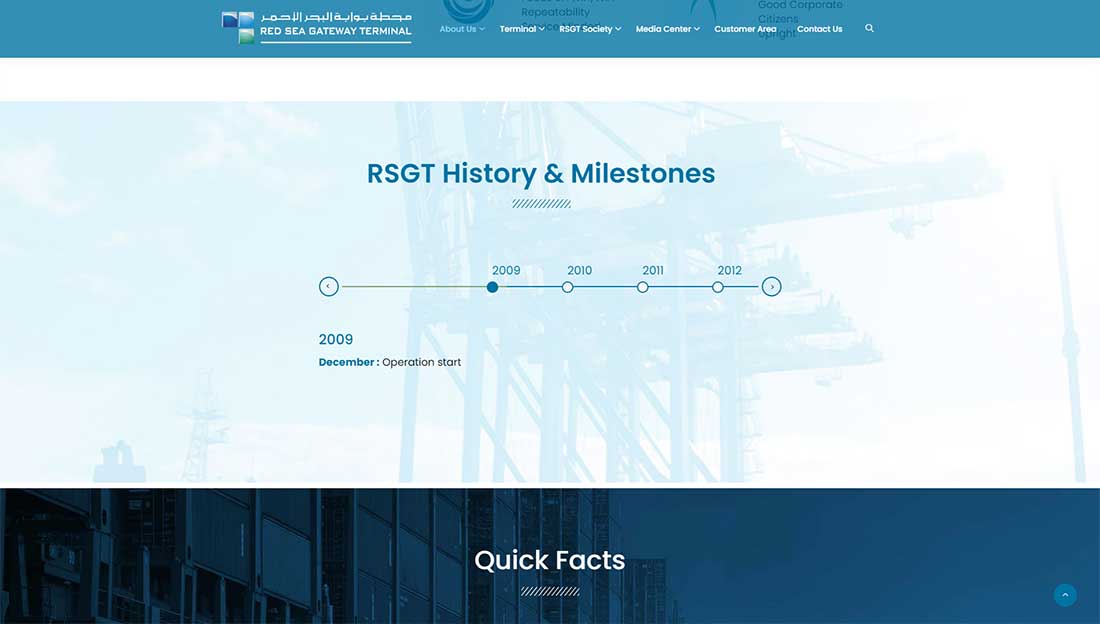The width and height of the screenshot is (1100, 624).
Task: Select the 2011 timeline dot
Action: [643, 287]
